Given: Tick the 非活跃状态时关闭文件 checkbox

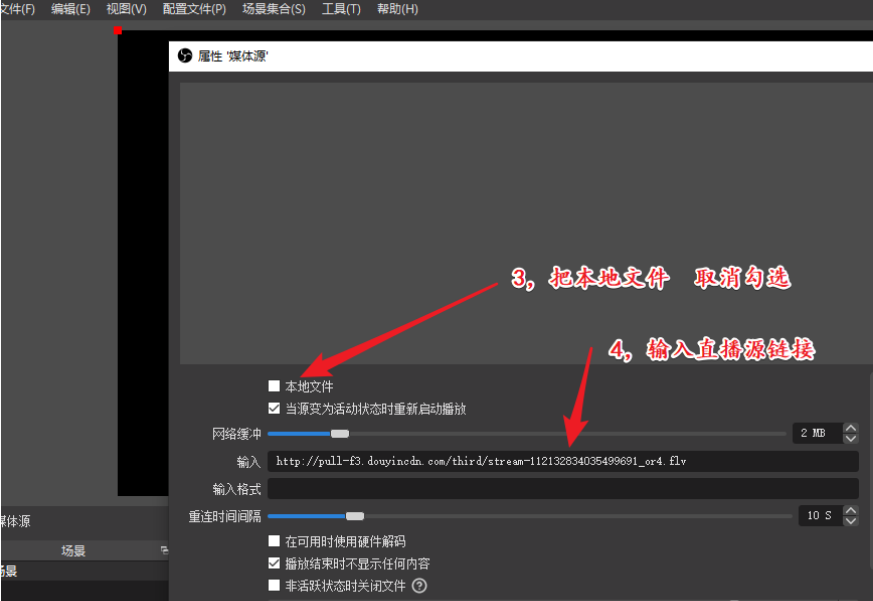Looking at the screenshot, I should (x=274, y=586).
